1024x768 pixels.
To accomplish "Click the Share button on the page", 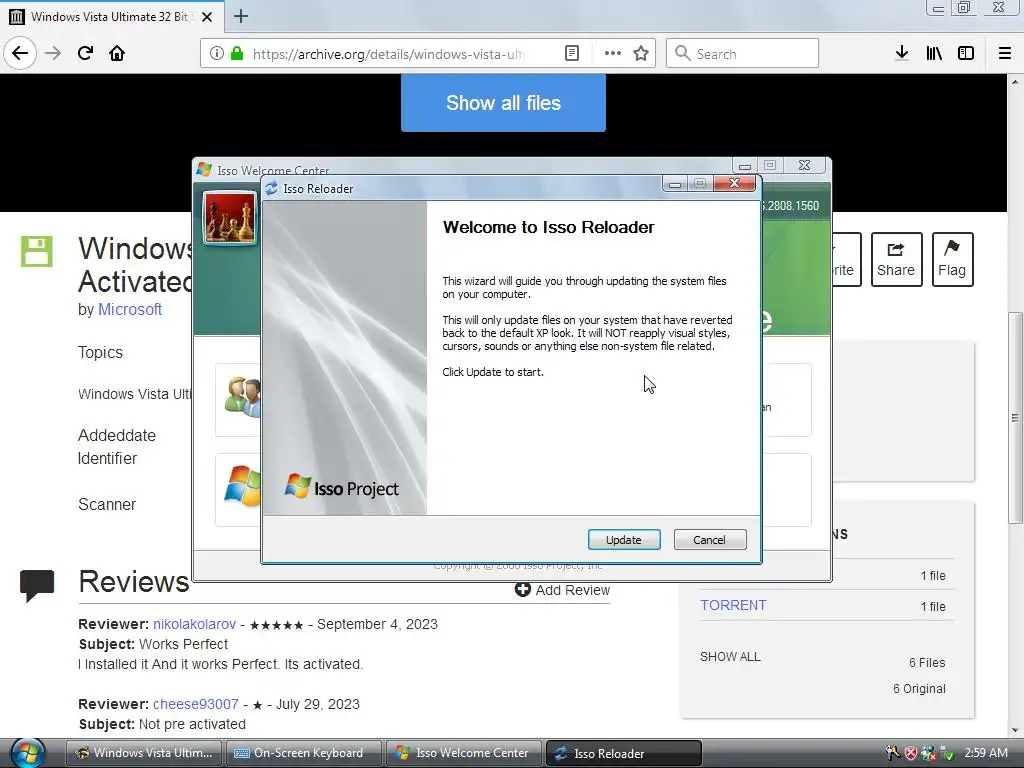I will tap(896, 259).
